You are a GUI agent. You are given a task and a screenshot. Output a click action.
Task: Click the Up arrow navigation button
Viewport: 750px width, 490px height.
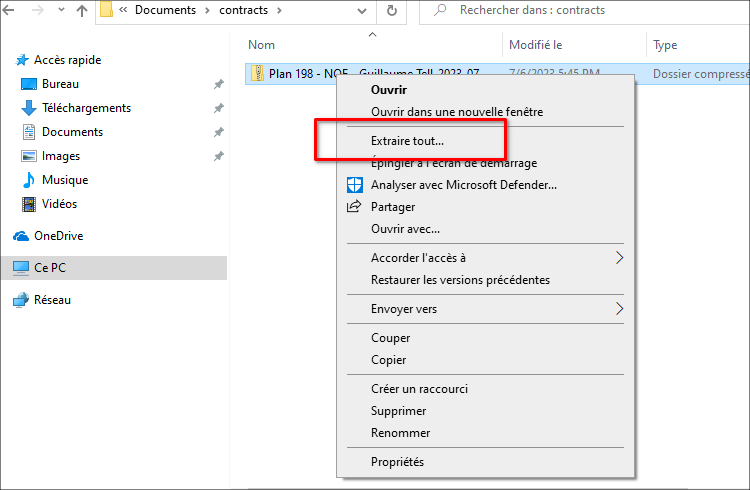click(82, 12)
